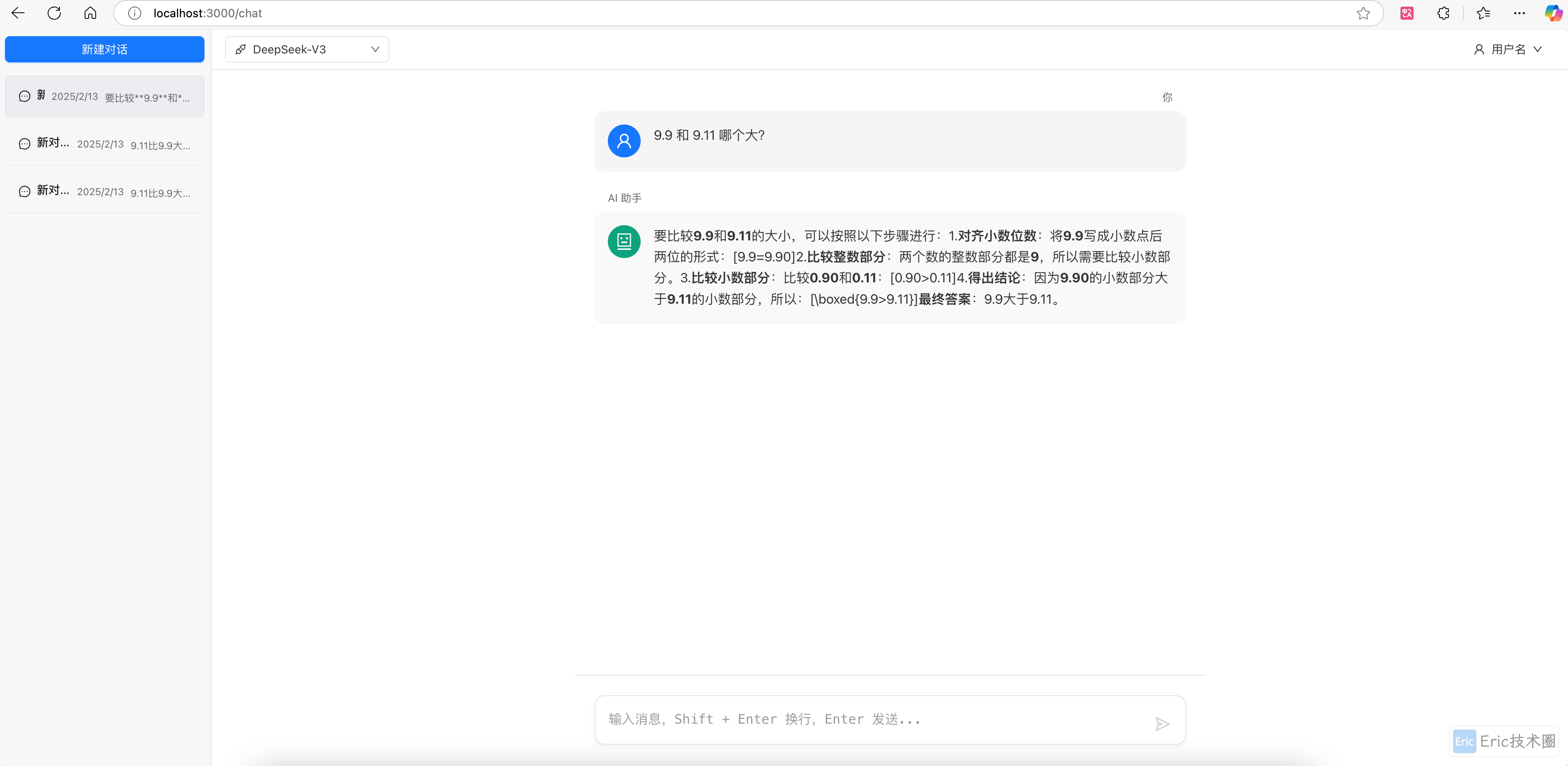Click date 2025/2/13 on first conversation
This screenshot has height=766, width=1568.
click(x=75, y=96)
